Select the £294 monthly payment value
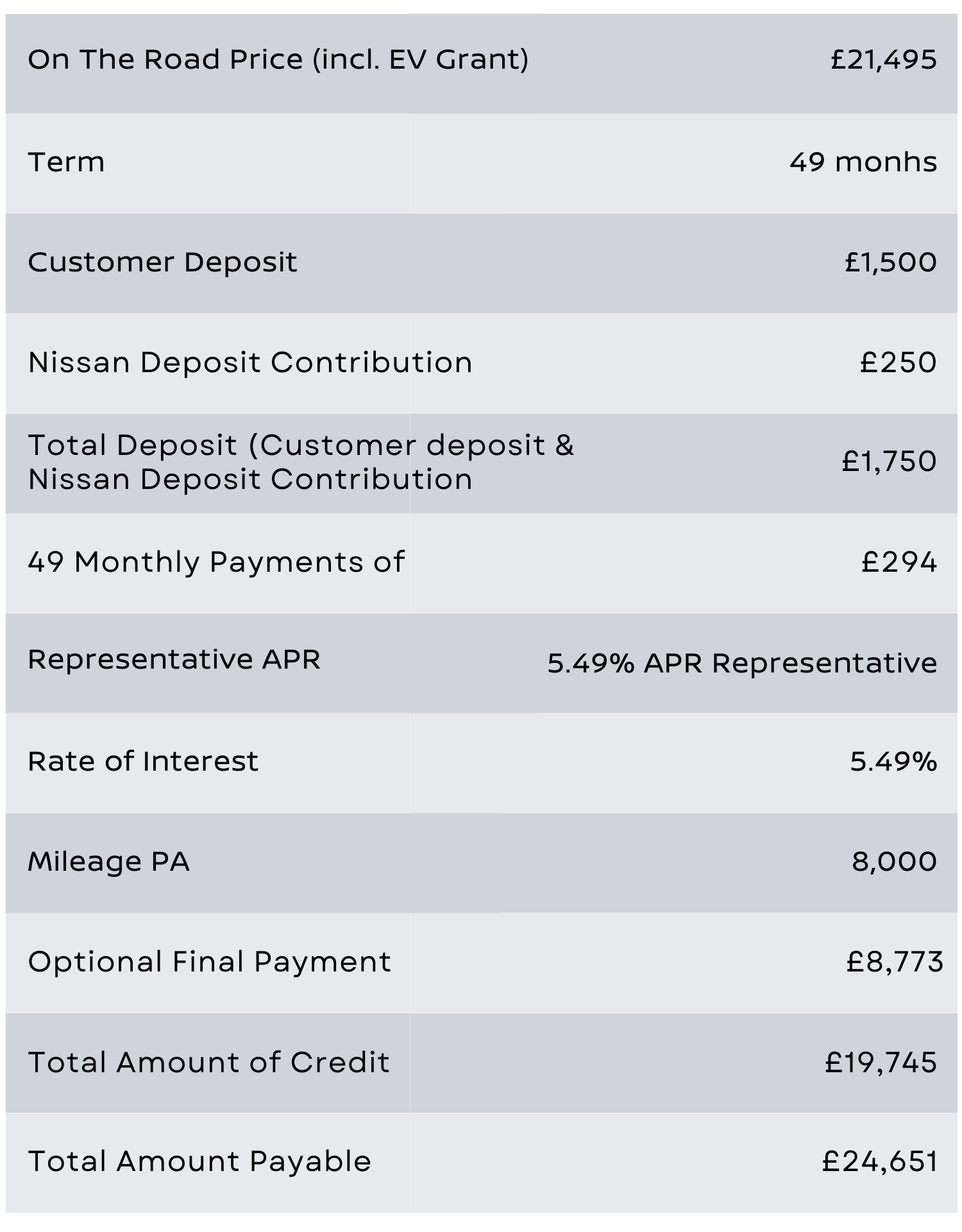Image resolution: width=962 pixels, height=1232 pixels. (899, 562)
